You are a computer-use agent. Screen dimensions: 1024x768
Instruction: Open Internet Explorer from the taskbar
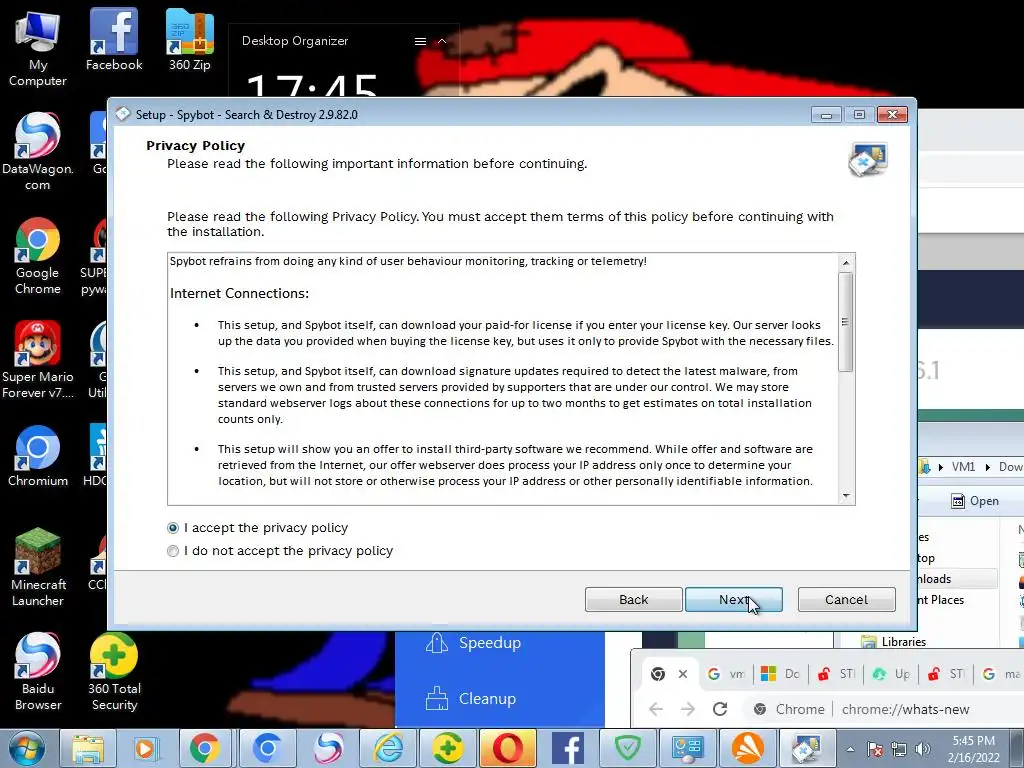[x=389, y=748]
